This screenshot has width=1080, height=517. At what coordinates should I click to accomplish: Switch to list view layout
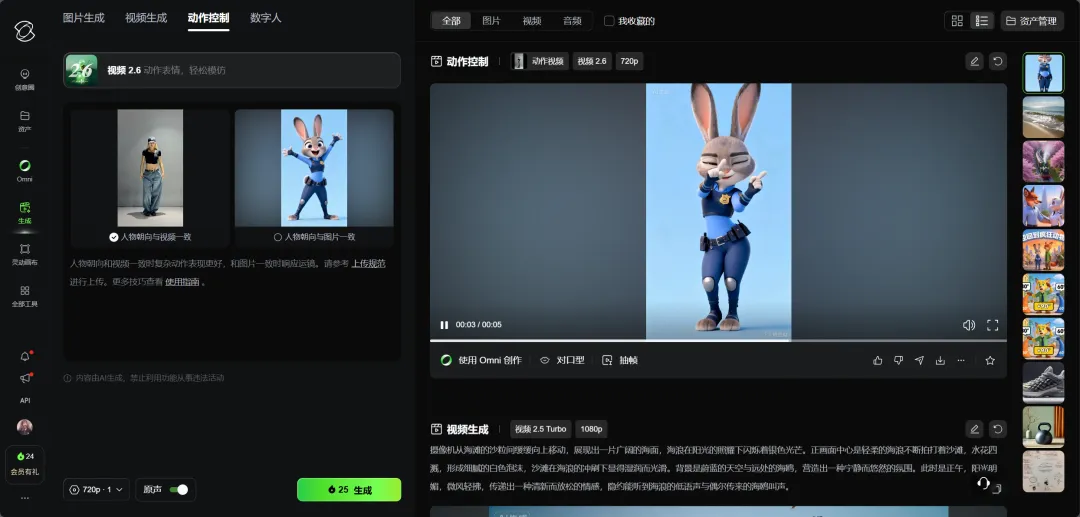point(982,21)
